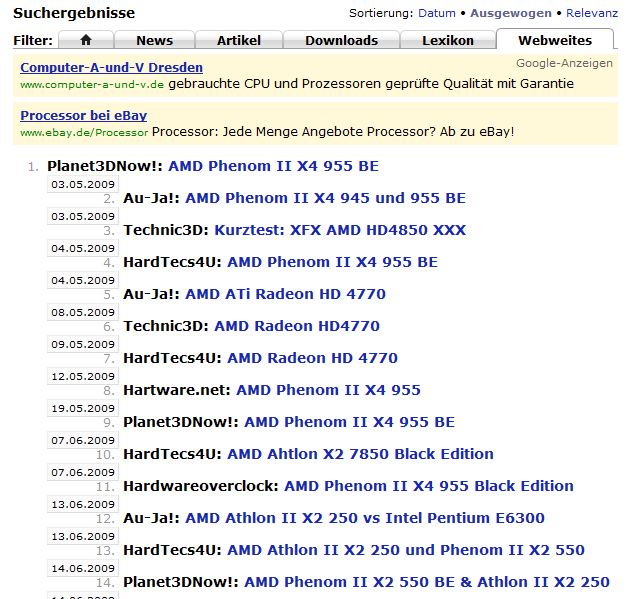Open the Processor bei eBay ad link
This screenshot has height=599, width=627.
point(84,115)
